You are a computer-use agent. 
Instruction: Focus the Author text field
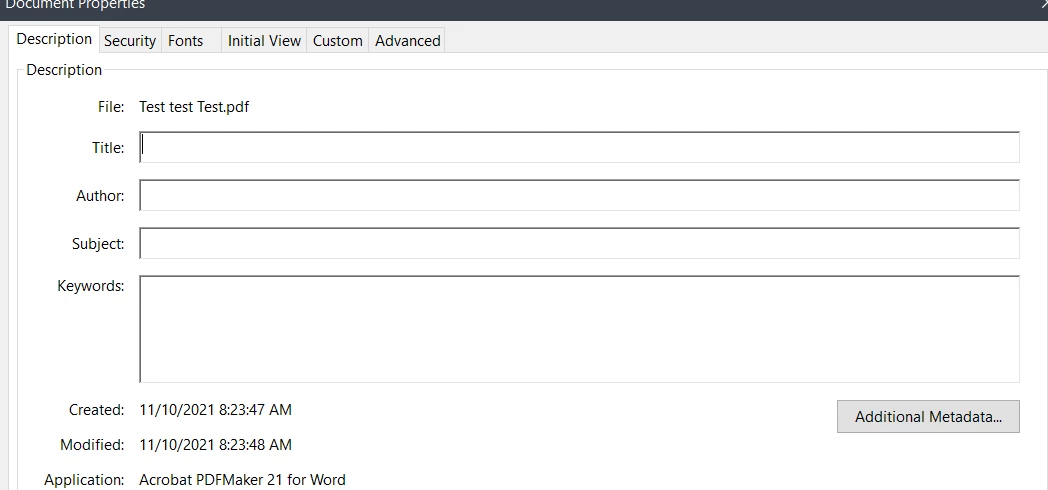tap(579, 195)
